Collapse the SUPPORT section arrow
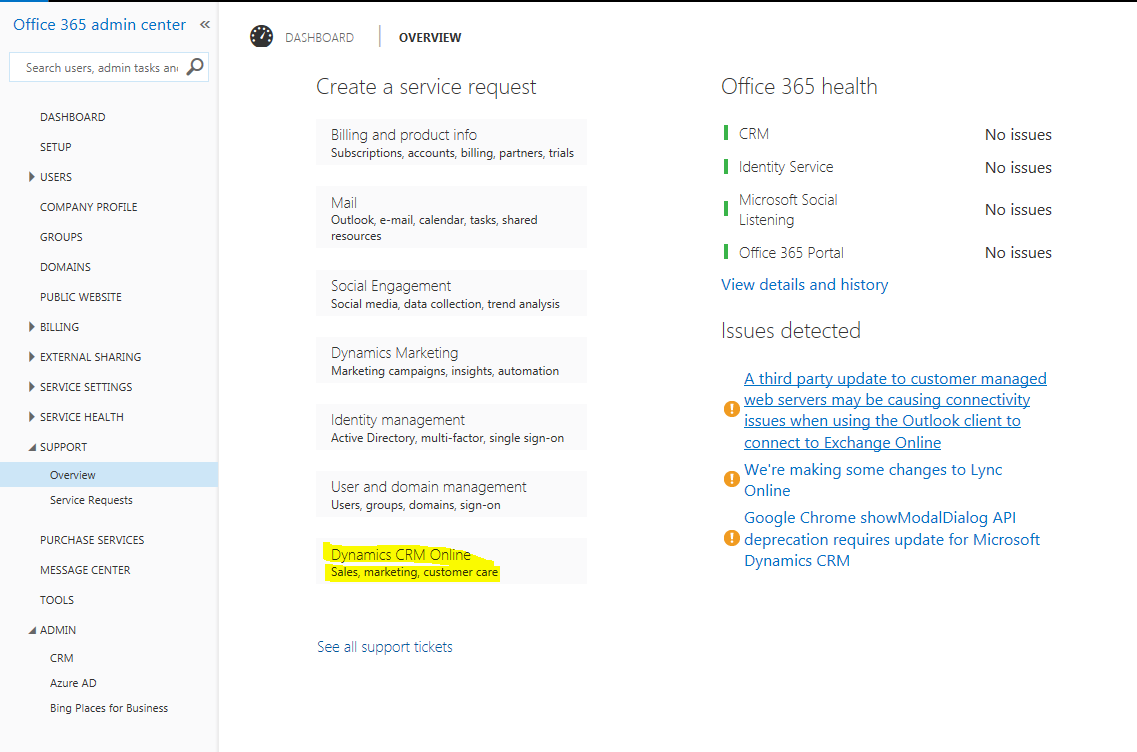Viewport: 1137px width, 752px height. coord(32,447)
